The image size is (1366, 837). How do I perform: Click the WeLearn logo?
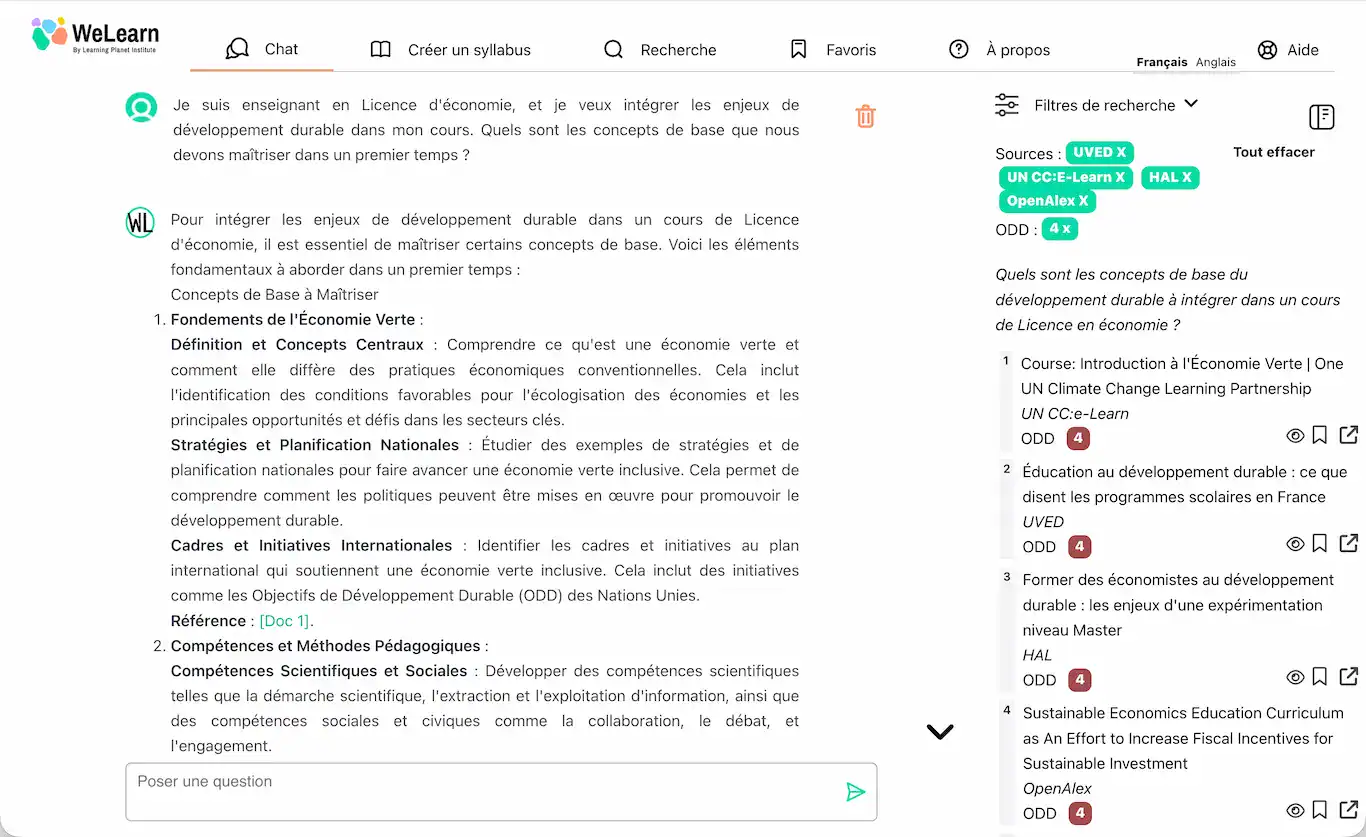96,36
